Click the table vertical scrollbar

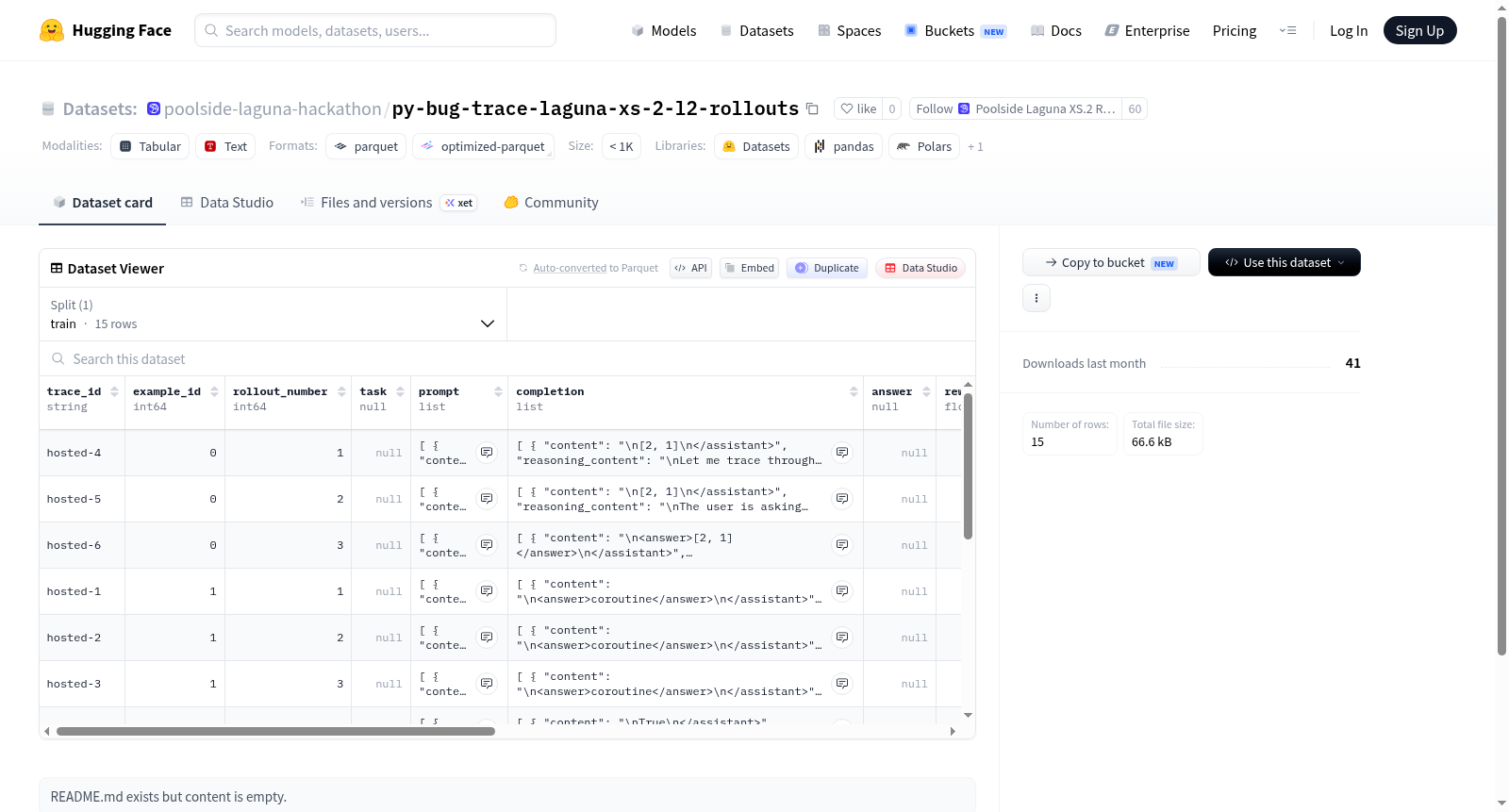(968, 466)
